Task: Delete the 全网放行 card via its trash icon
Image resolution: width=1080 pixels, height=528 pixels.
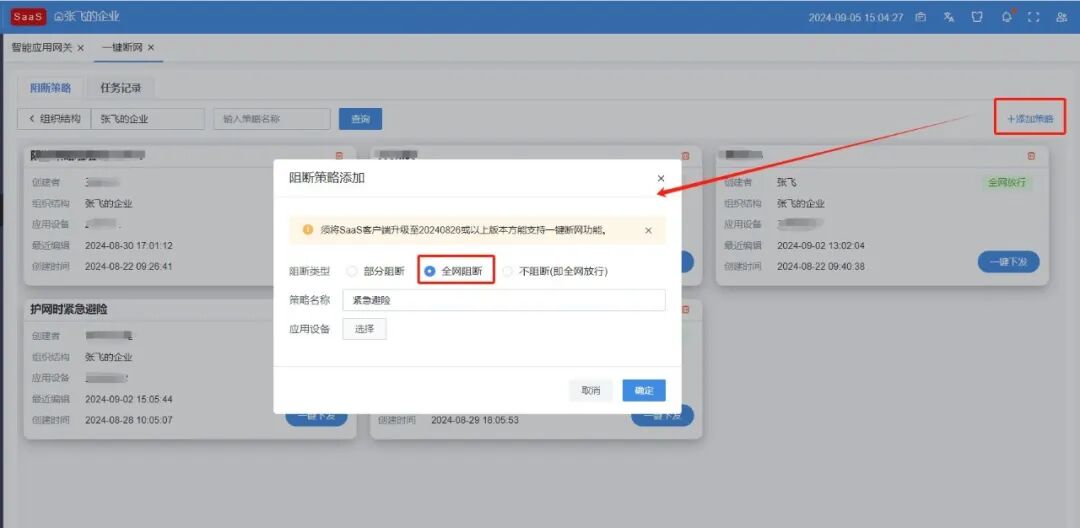Action: tap(1031, 156)
